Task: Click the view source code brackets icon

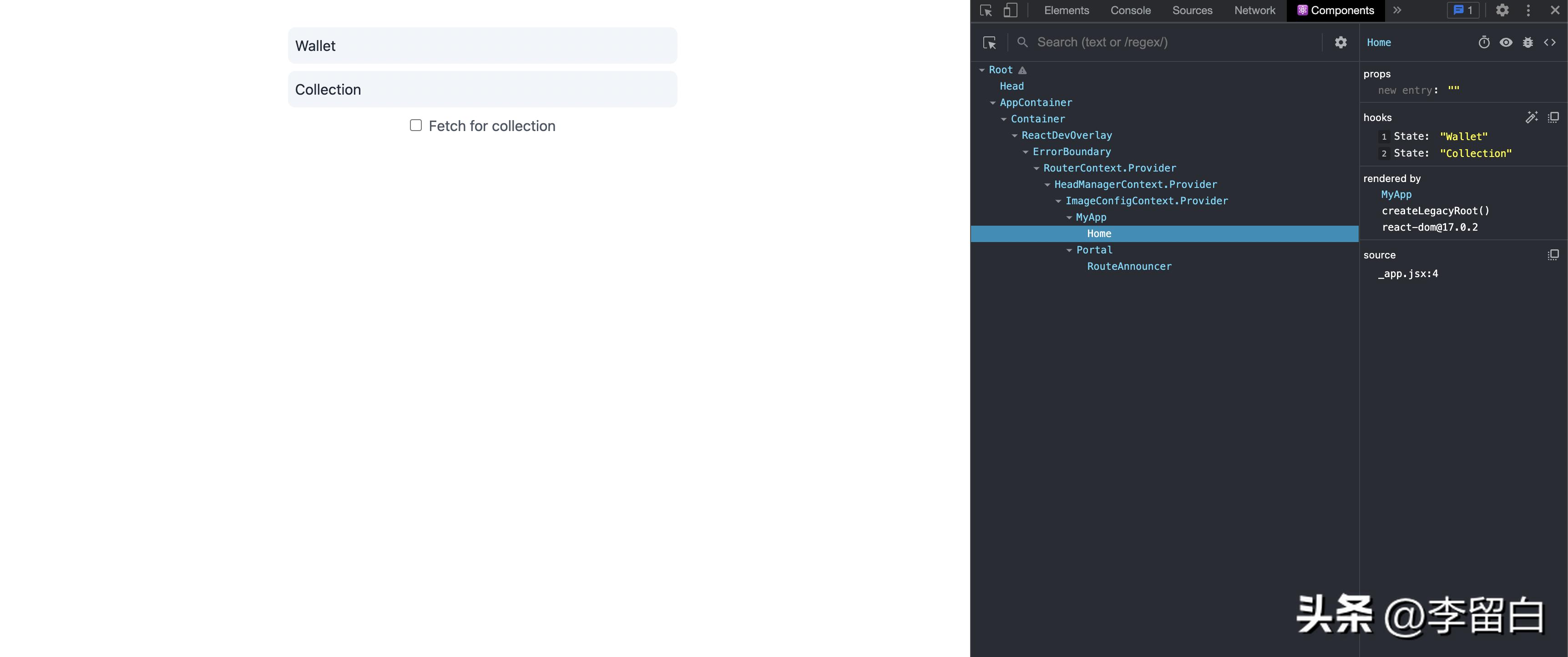Action: (1550, 43)
